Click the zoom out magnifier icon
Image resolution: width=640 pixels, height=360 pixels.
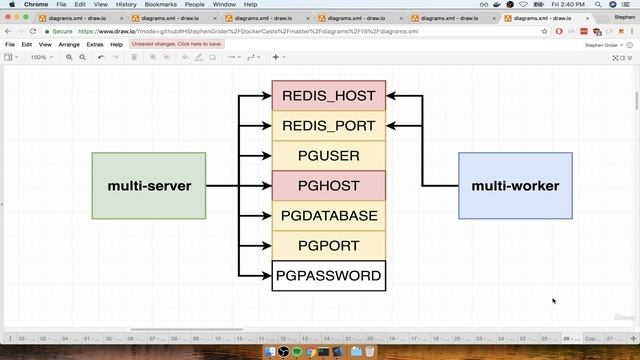[x=82, y=58]
